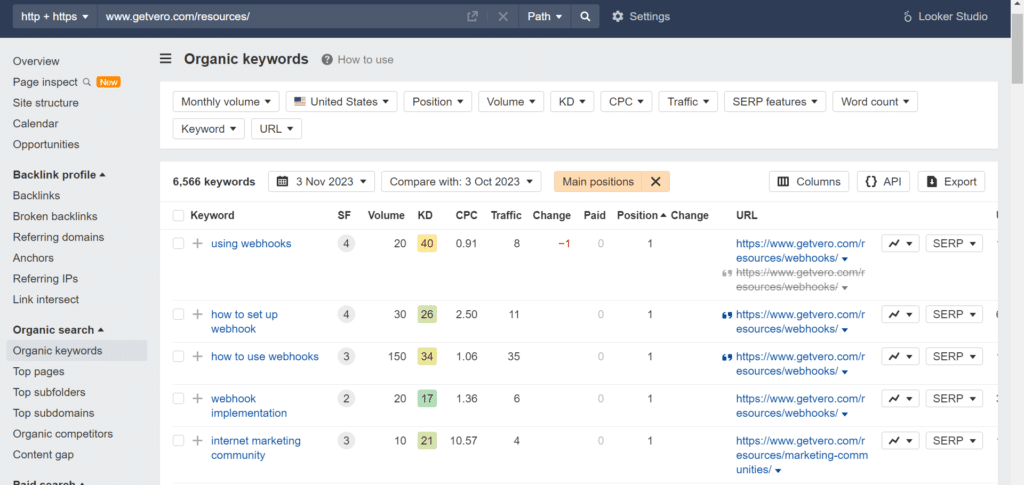Open the API button

click(x=883, y=181)
